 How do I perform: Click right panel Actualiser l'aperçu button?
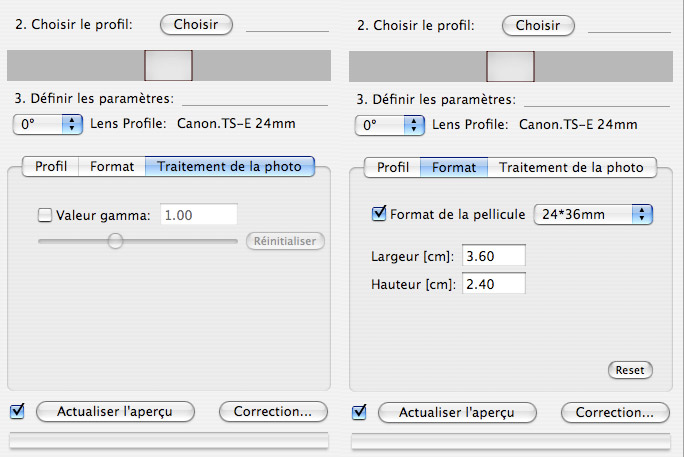(457, 413)
